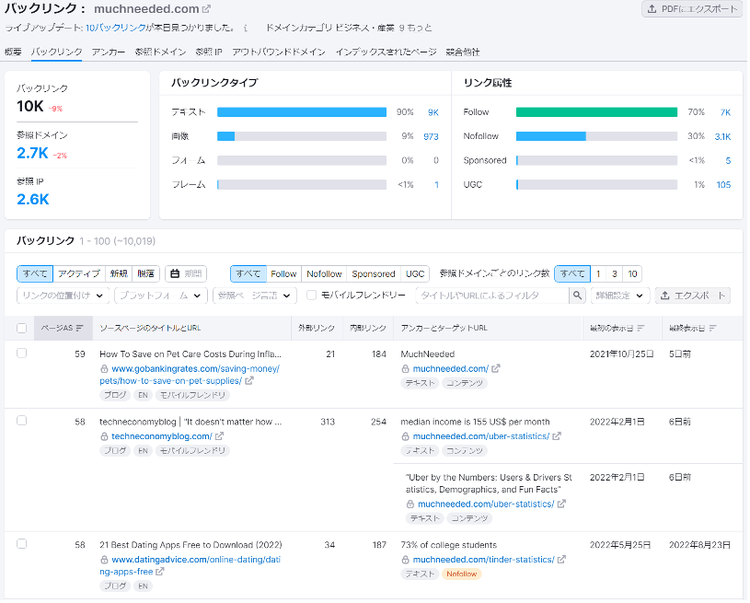Open muchneeded.com external link icon in header
750x603 pixels.
[x=206, y=9]
